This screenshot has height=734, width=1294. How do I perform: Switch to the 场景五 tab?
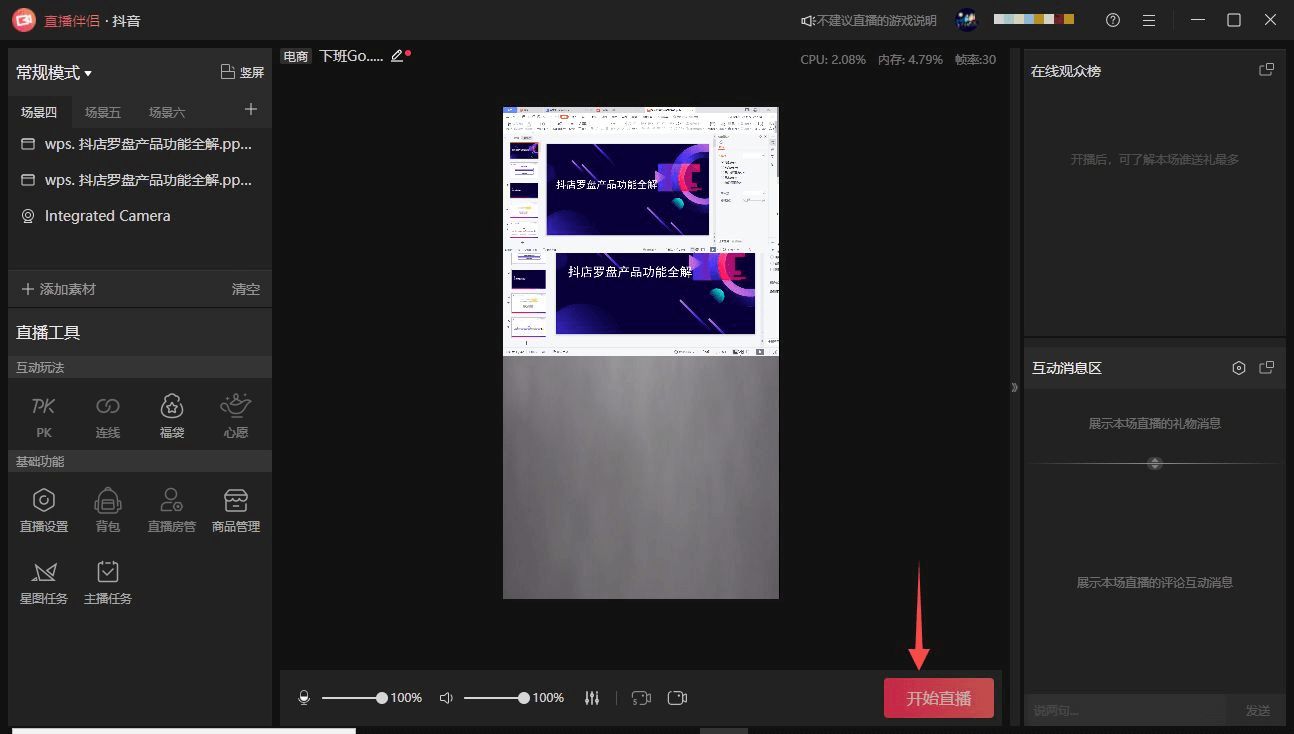(103, 112)
